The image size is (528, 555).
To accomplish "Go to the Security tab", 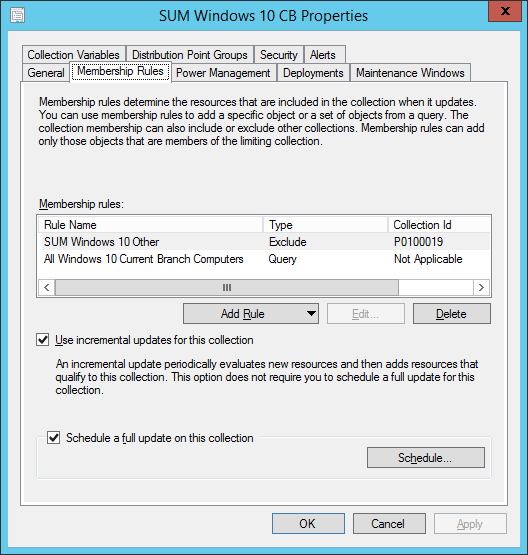I will point(279,55).
